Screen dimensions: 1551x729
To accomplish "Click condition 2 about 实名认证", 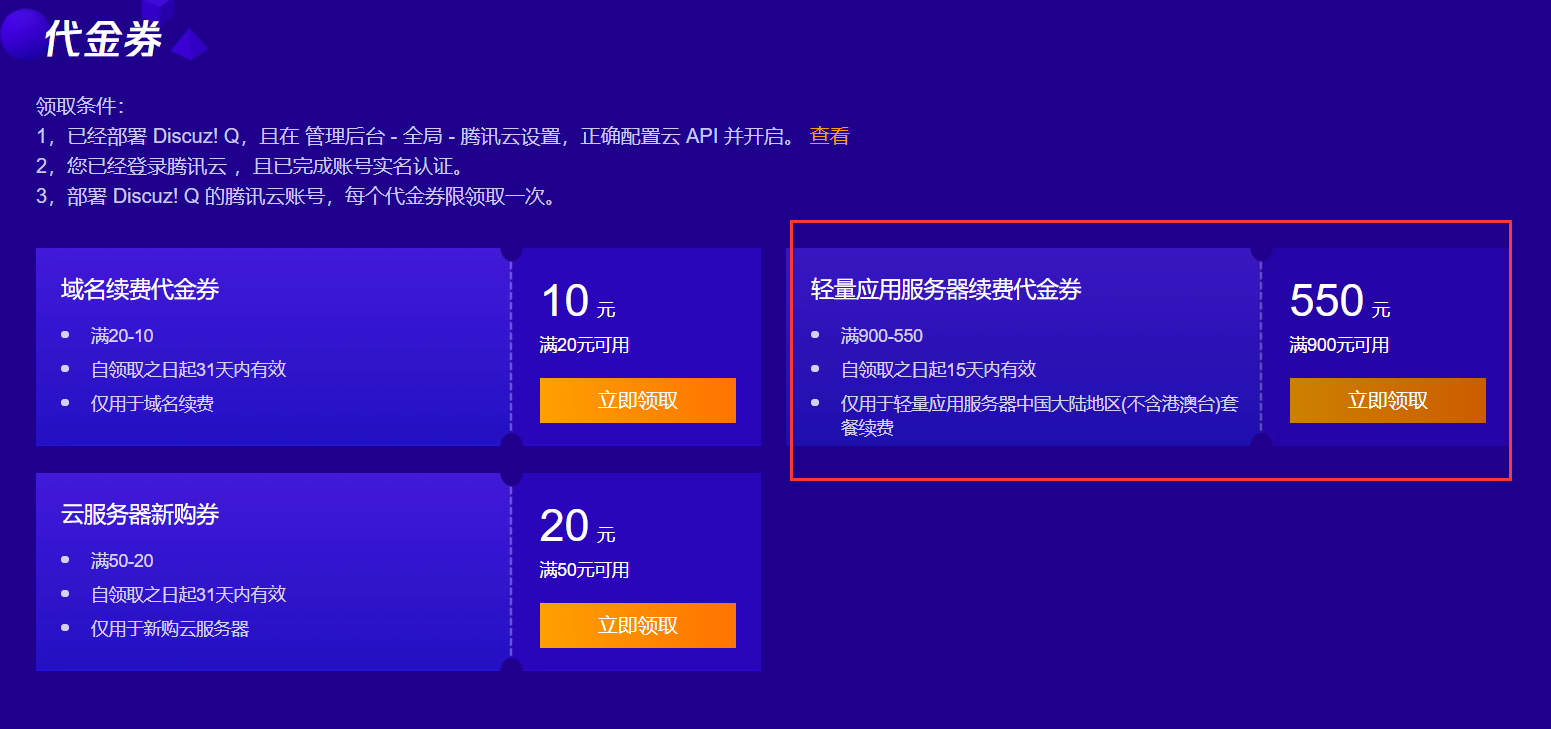I will click(249, 166).
